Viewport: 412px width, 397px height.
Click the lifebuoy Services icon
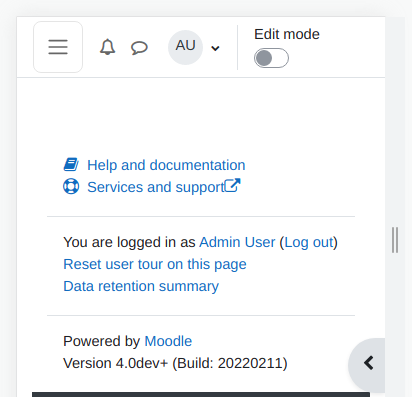71,186
